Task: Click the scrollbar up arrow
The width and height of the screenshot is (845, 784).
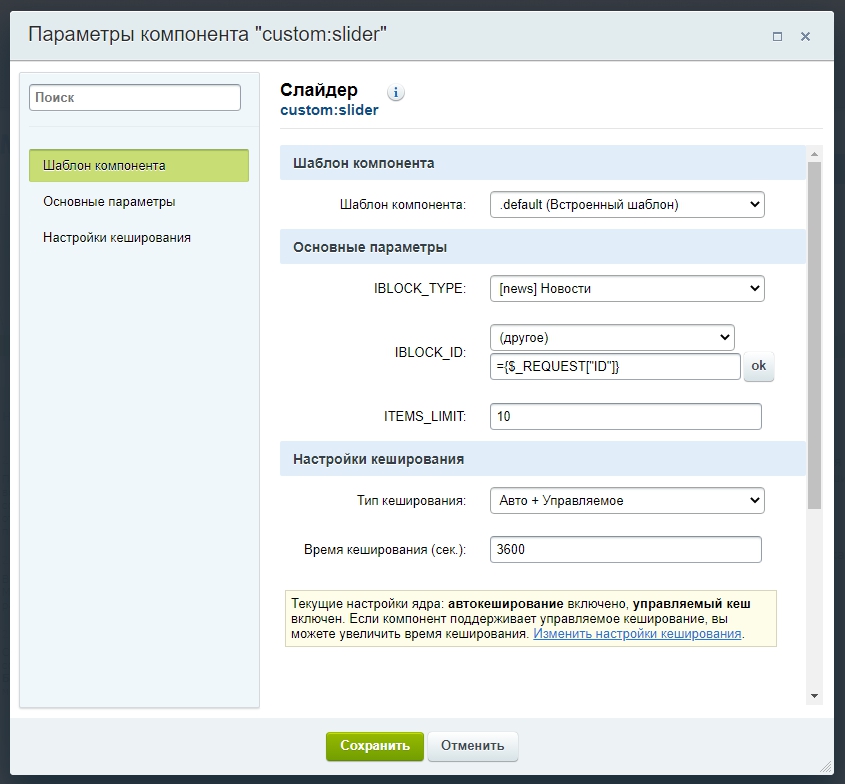Action: pos(814,154)
